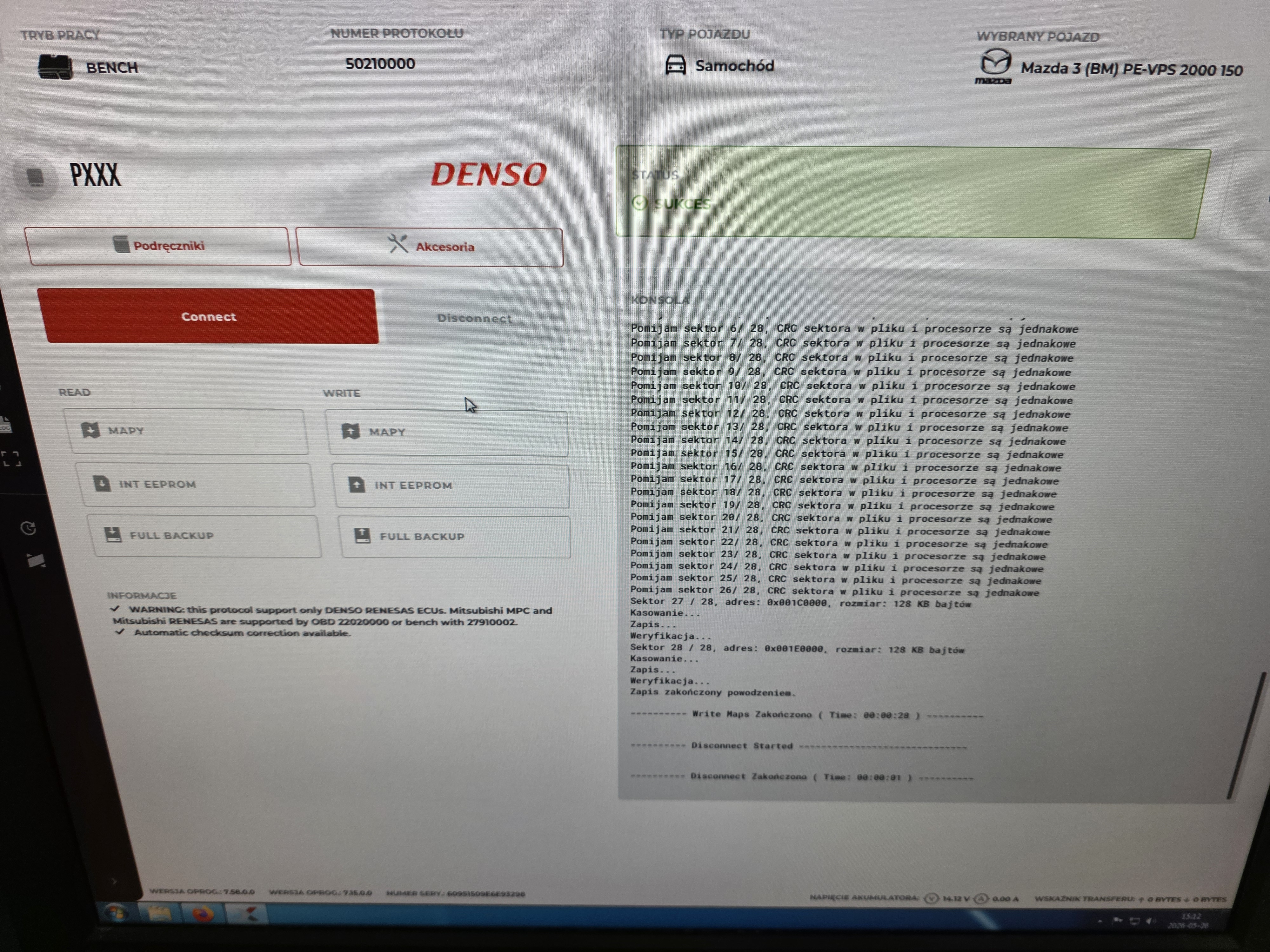Click MAPY under the WRITE section

[x=447, y=432]
